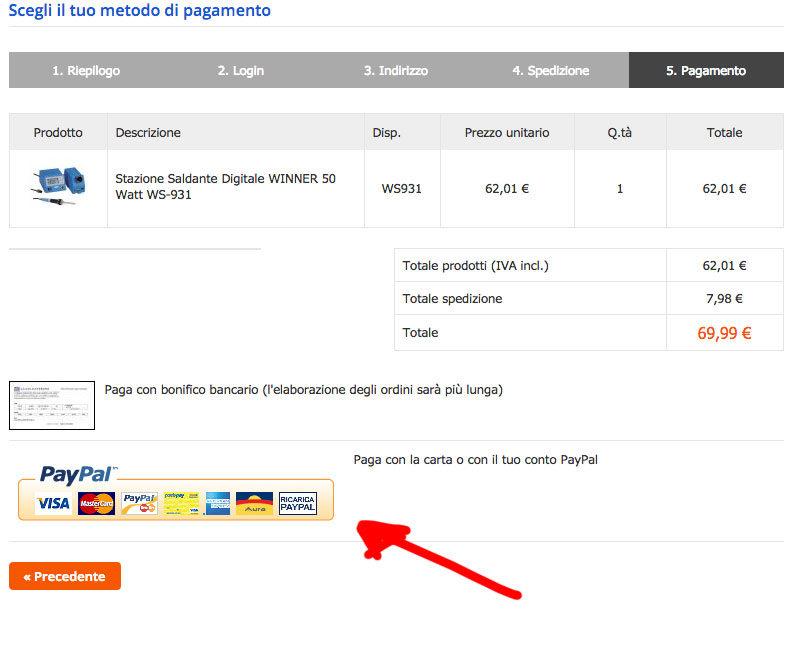Click the grand total 69,99 €
Viewport: 802px width, 645px height.
724,333
